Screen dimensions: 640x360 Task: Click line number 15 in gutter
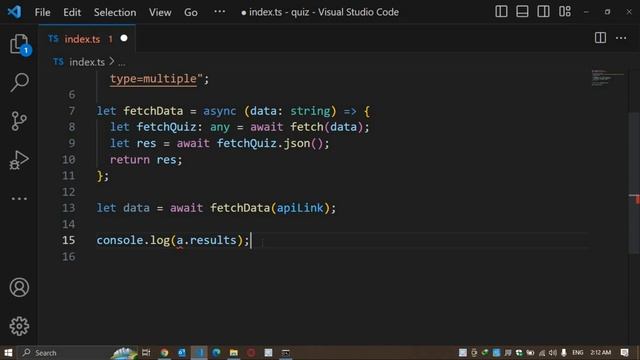pos(69,240)
